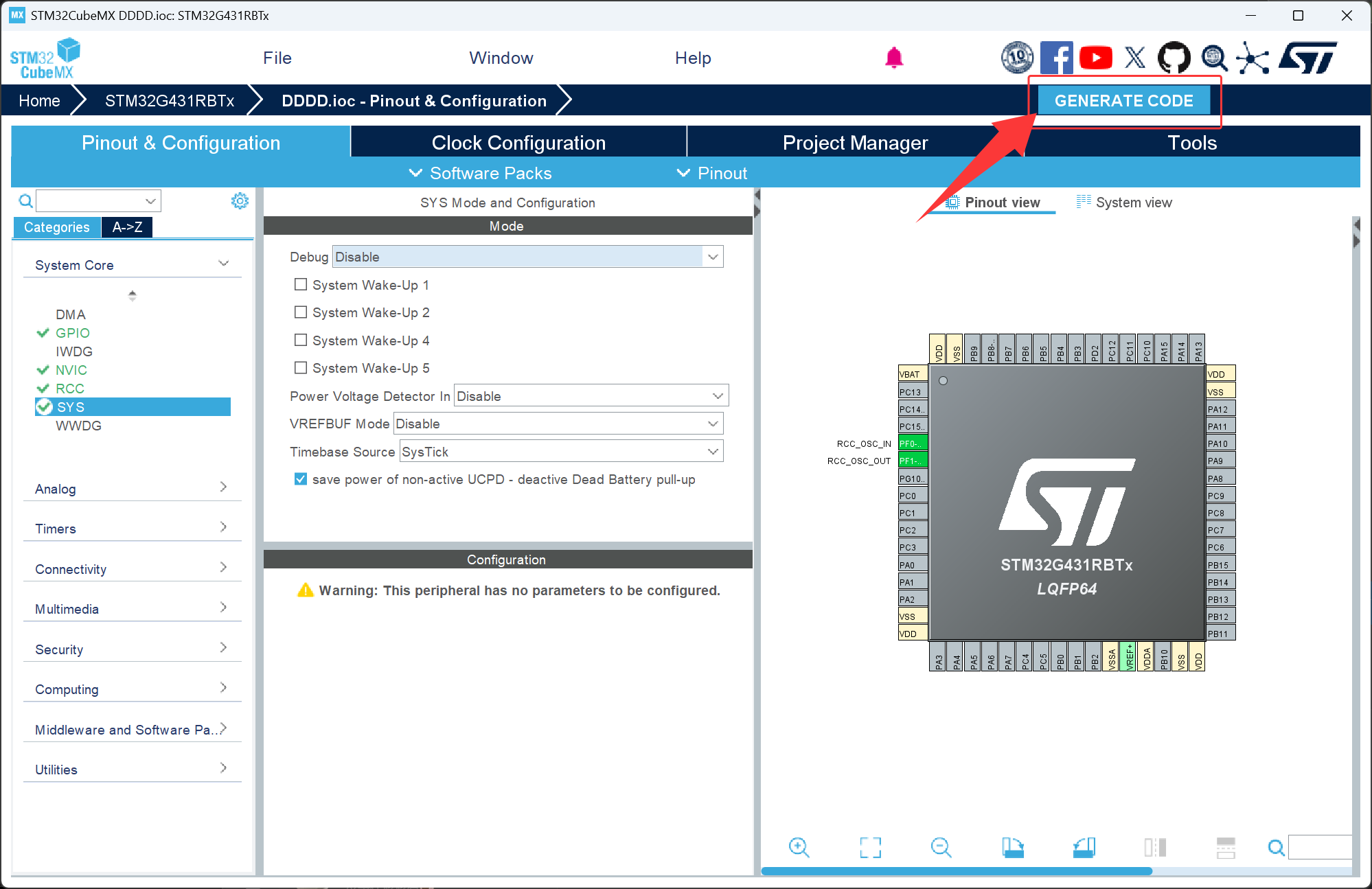Click the zoom out magnifier icon
This screenshot has height=889, width=1372.
(941, 847)
